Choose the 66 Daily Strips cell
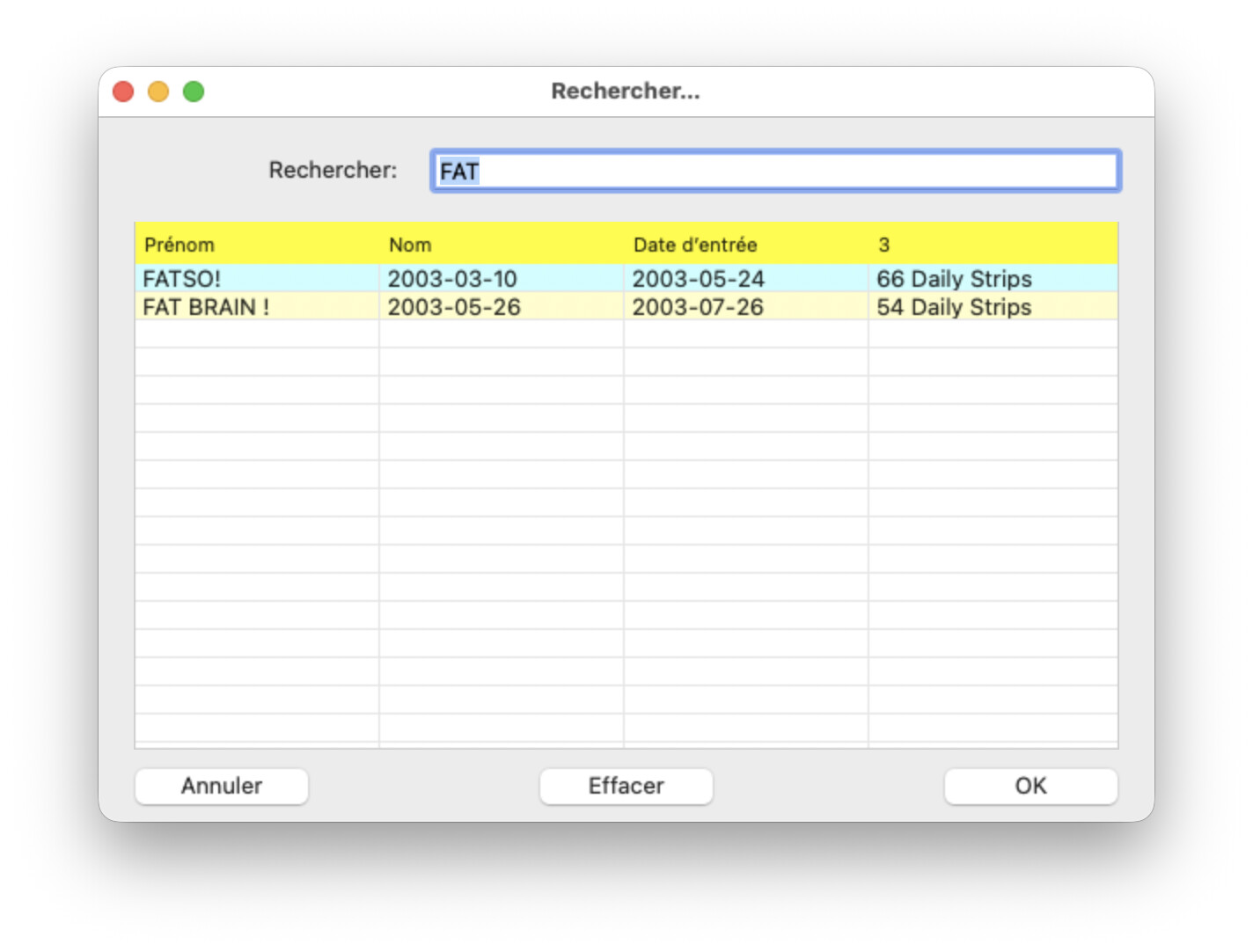 pyautogui.click(x=954, y=279)
